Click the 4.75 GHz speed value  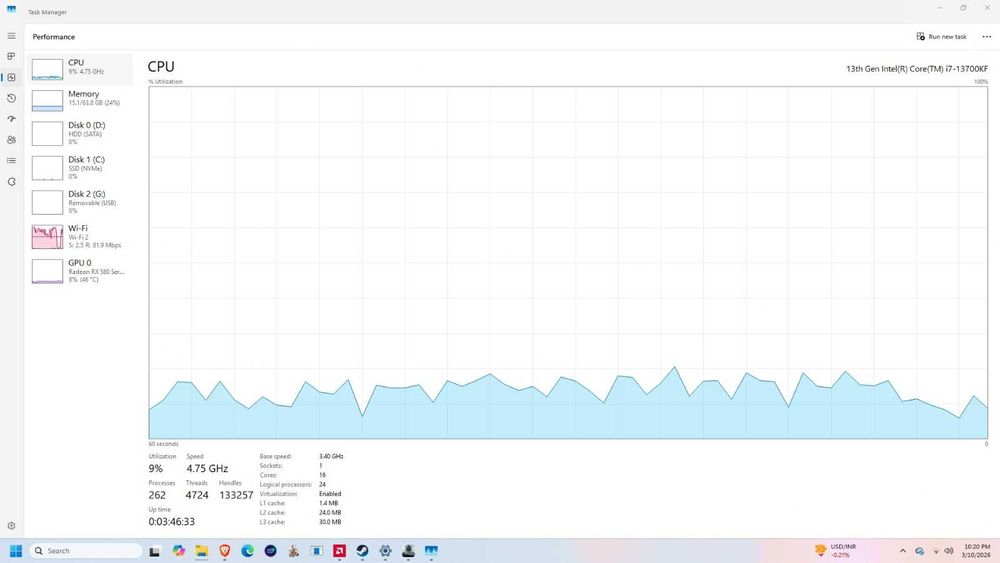tap(207, 469)
